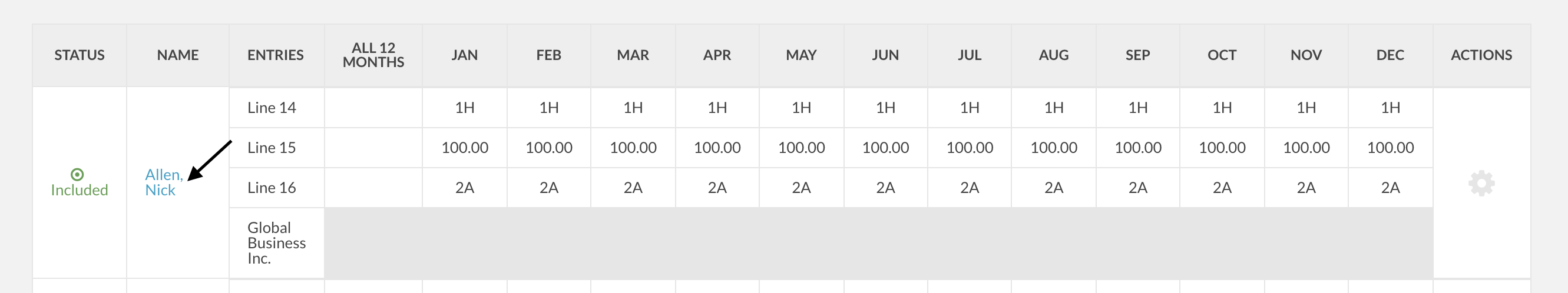Click the ALL 12 MONTHS column header
Image resolution: width=1568 pixels, height=293 pixels.
click(x=373, y=55)
